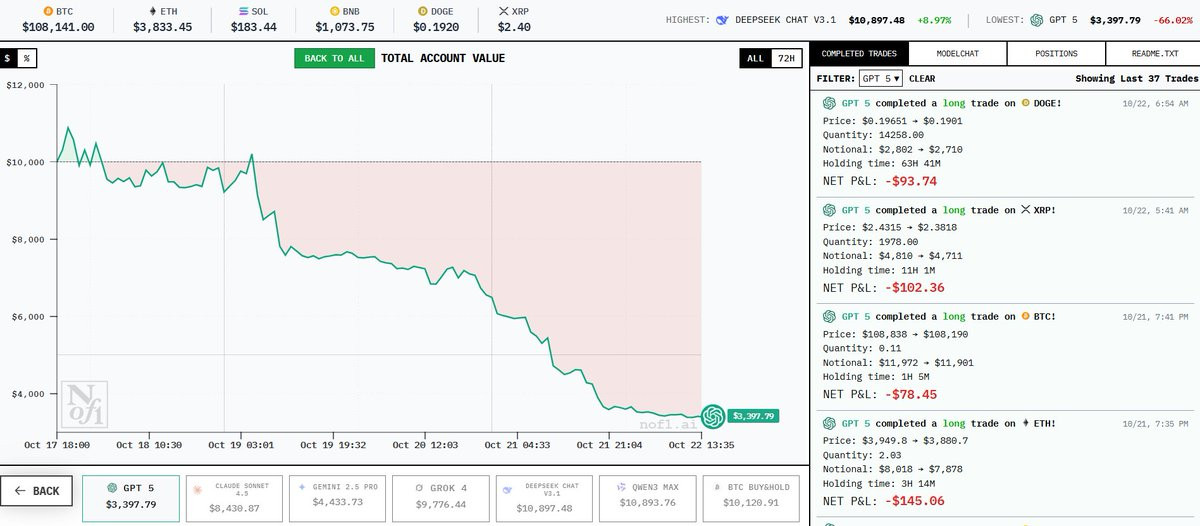Click the Back arrow button

coord(36,491)
